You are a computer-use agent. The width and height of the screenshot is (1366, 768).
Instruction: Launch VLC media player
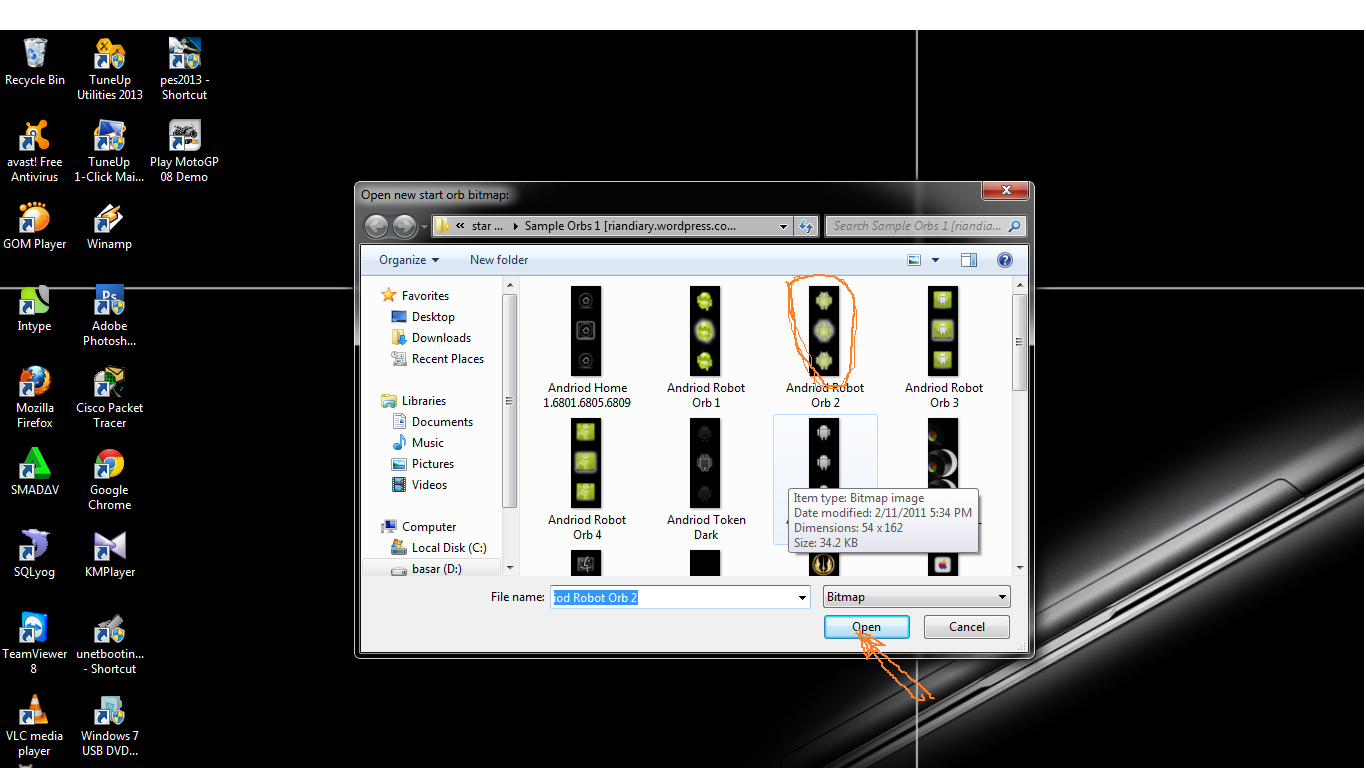(x=34, y=712)
